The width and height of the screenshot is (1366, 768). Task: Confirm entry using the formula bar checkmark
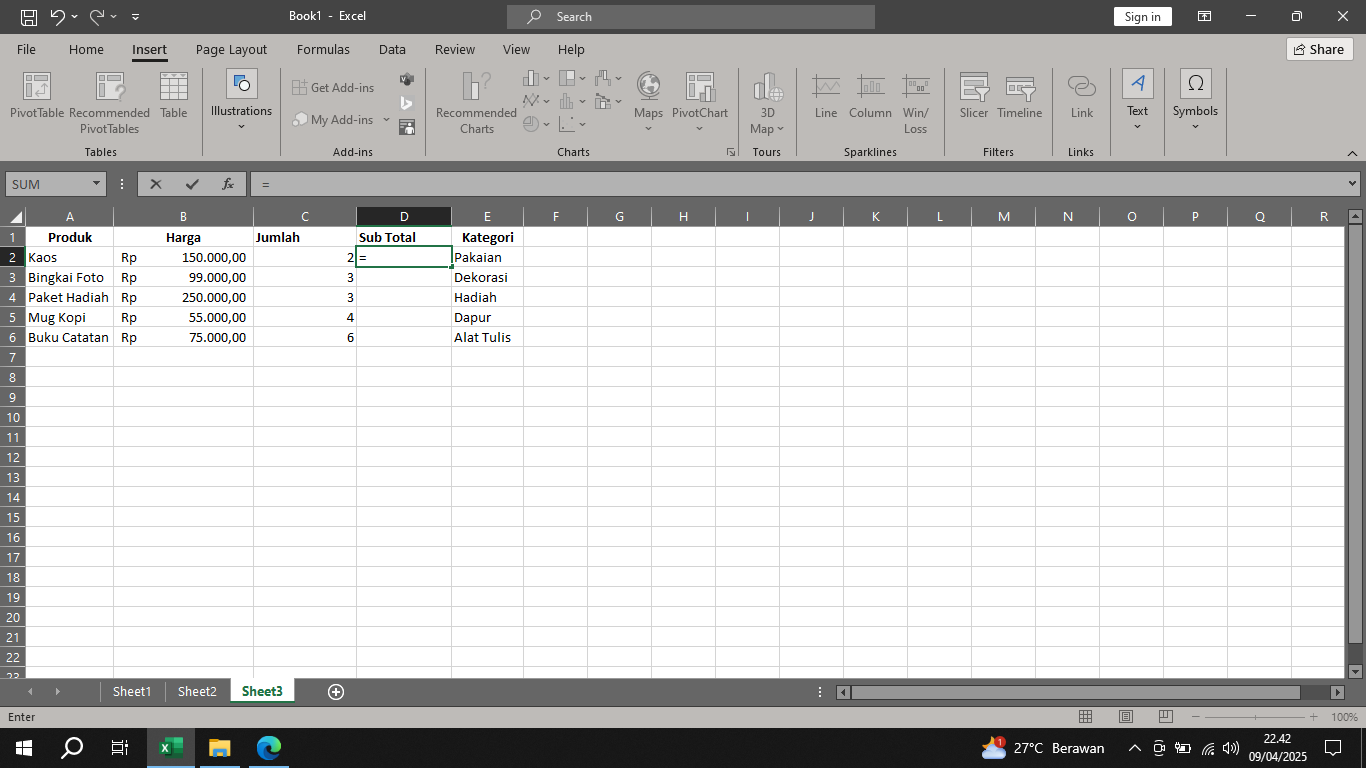(192, 183)
